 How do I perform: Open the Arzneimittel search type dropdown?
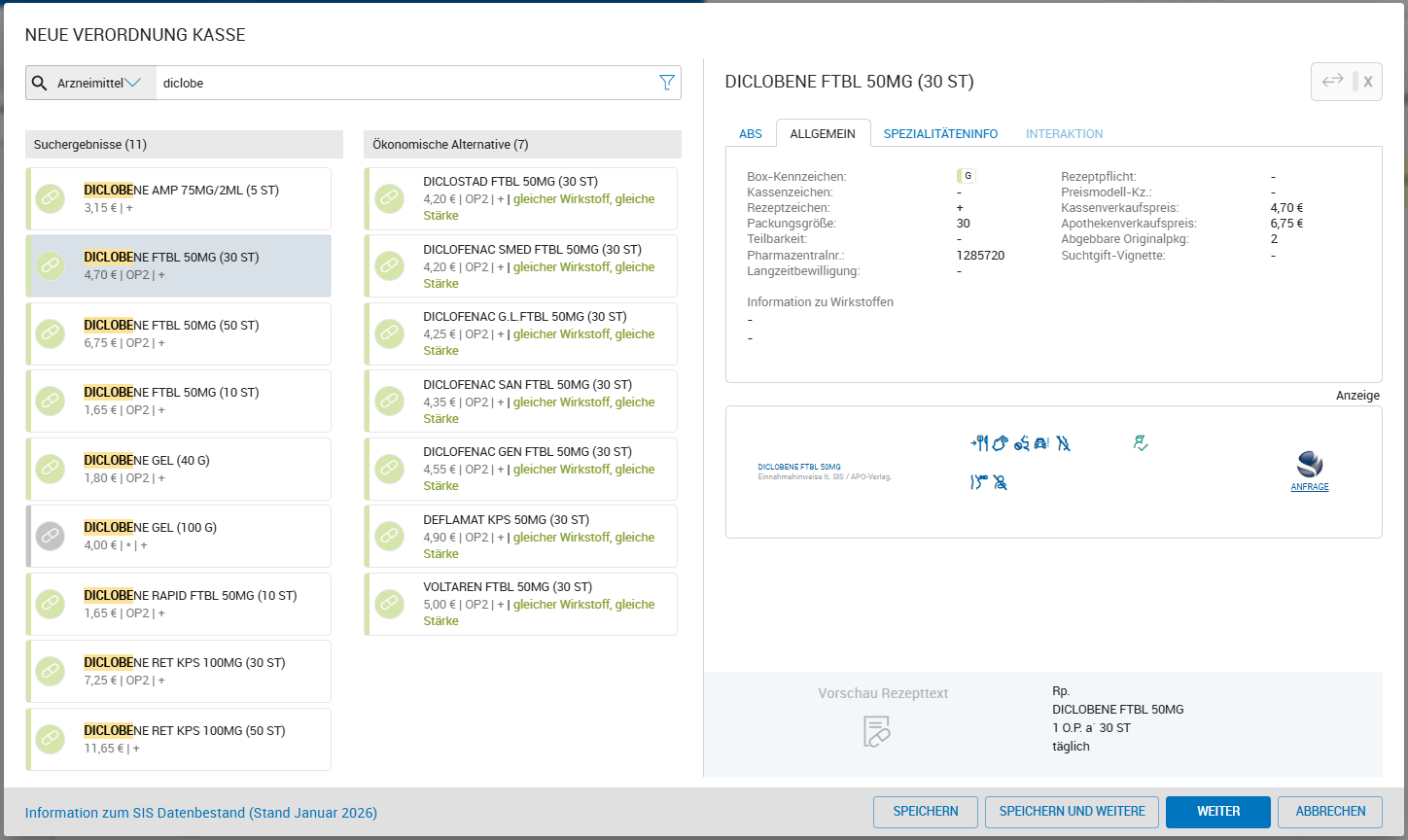tap(99, 83)
